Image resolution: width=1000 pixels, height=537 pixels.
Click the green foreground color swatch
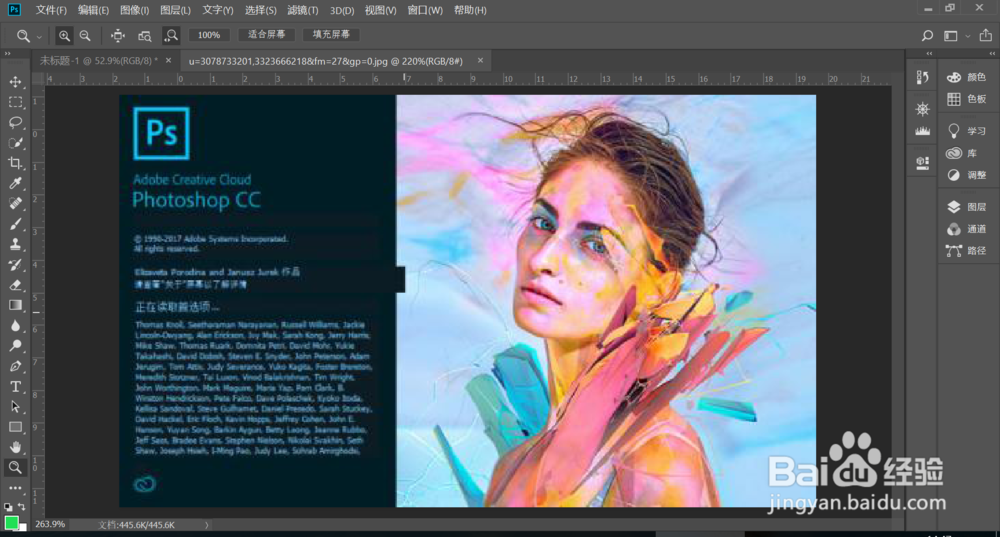click(11, 523)
